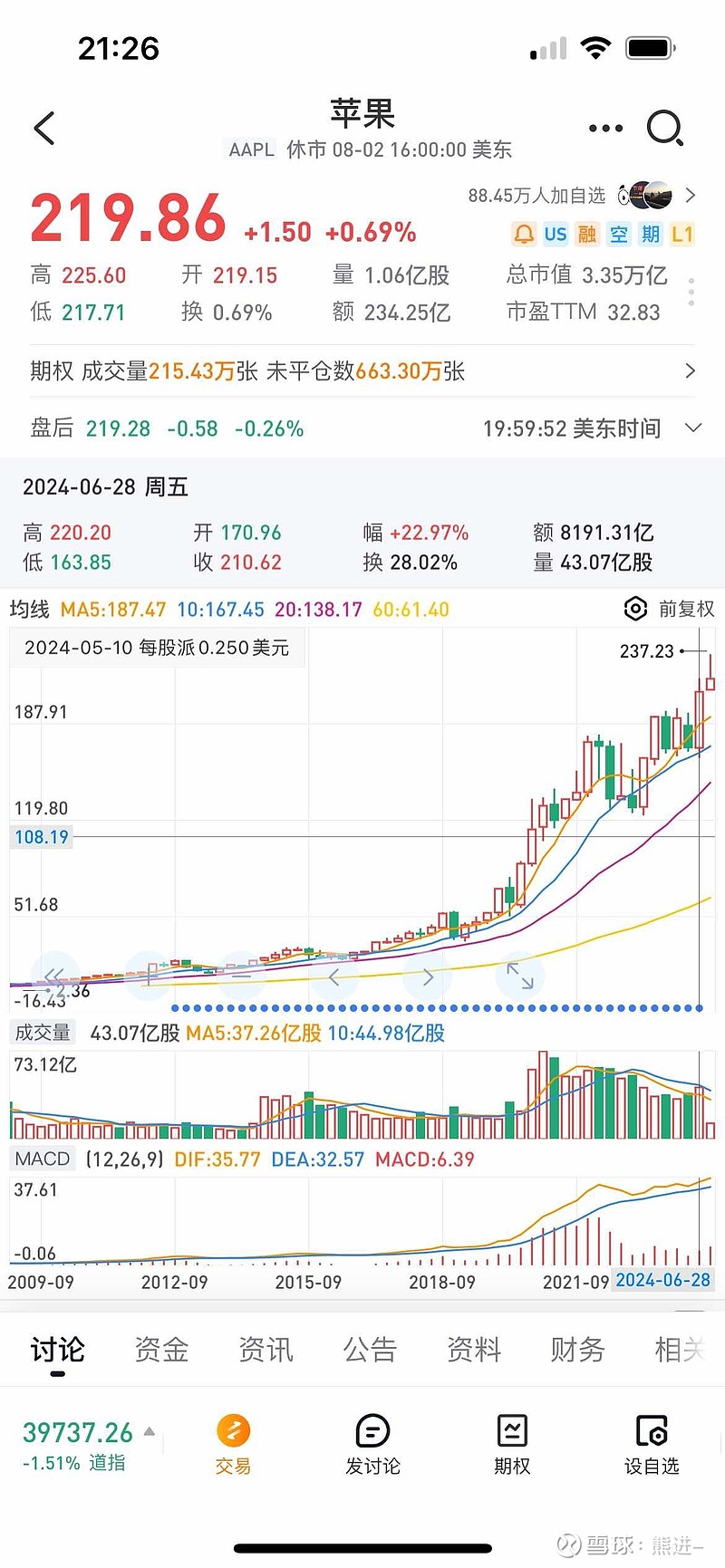View follower avatars beside 88.45万人加自选

pos(644,195)
